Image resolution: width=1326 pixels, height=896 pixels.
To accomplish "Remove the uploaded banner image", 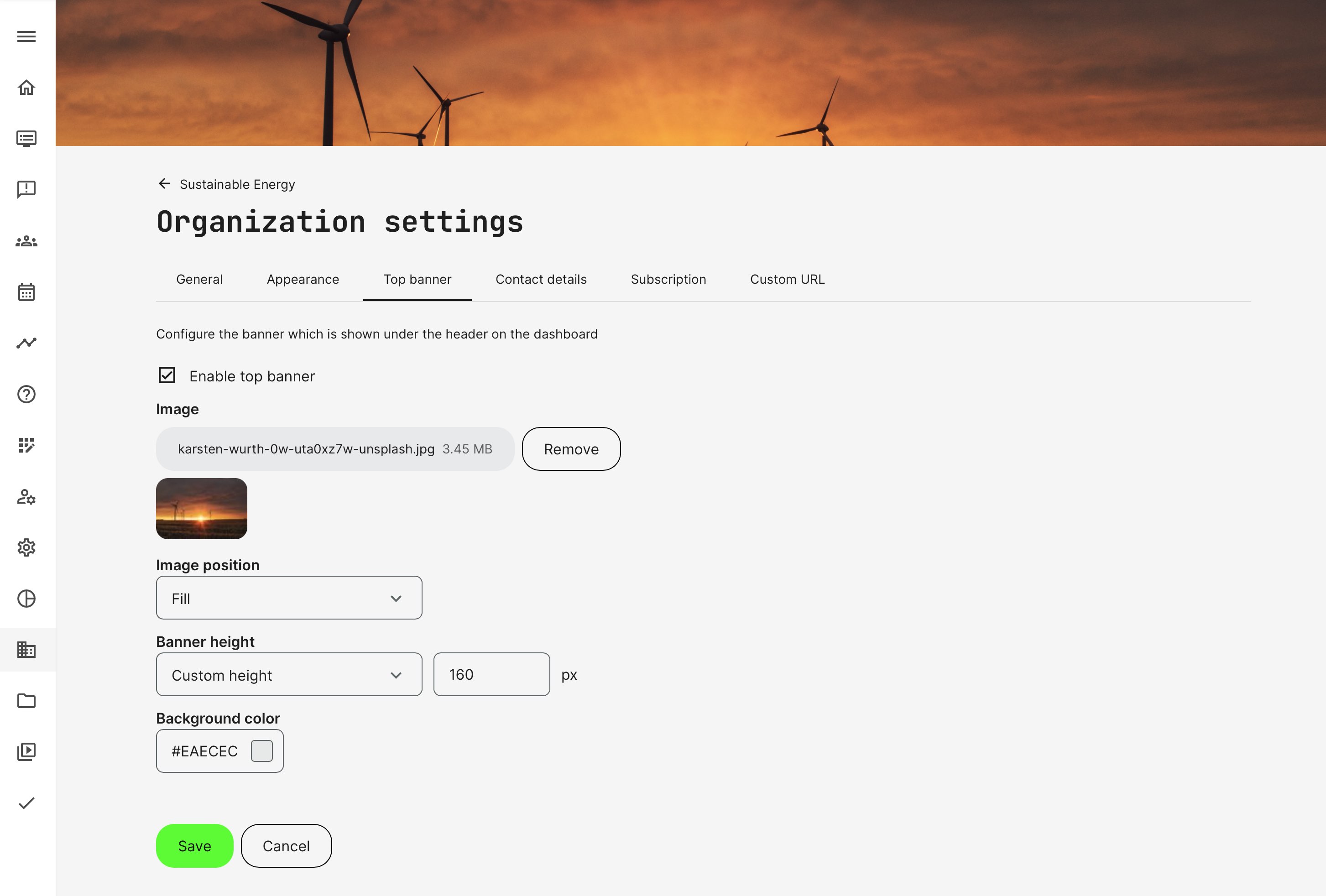I will click(570, 449).
